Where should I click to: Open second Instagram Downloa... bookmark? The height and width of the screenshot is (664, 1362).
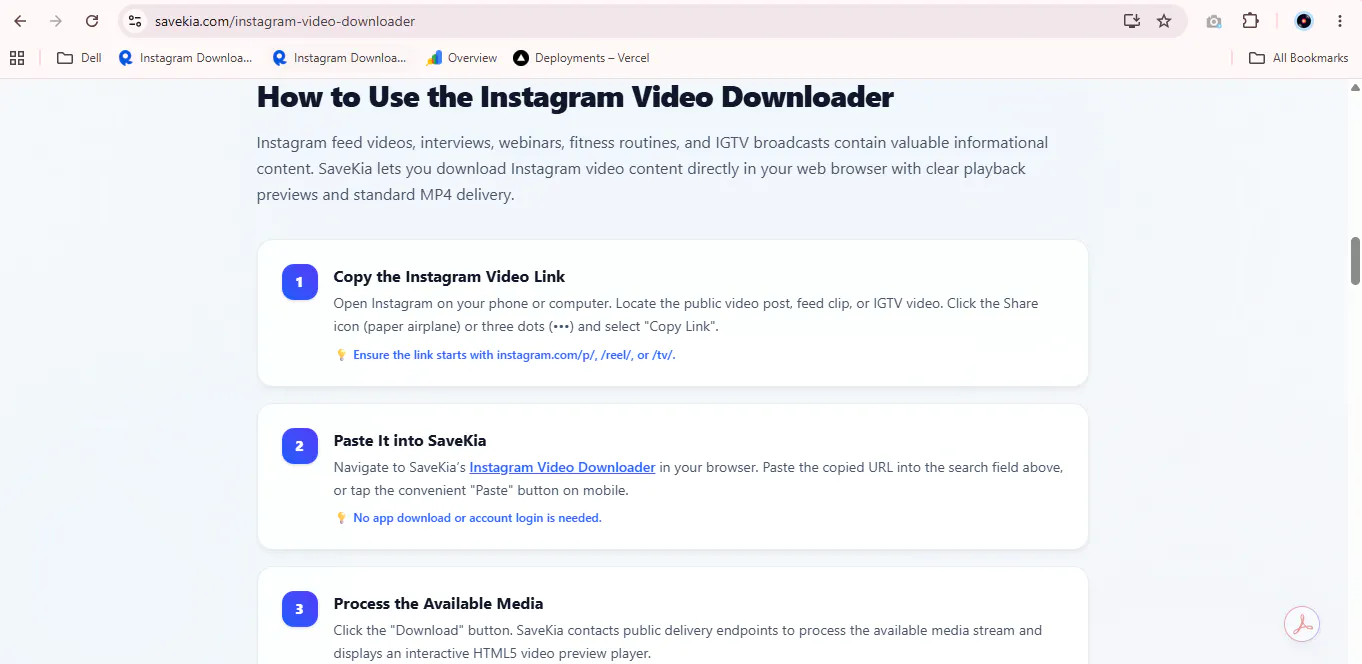pos(339,58)
